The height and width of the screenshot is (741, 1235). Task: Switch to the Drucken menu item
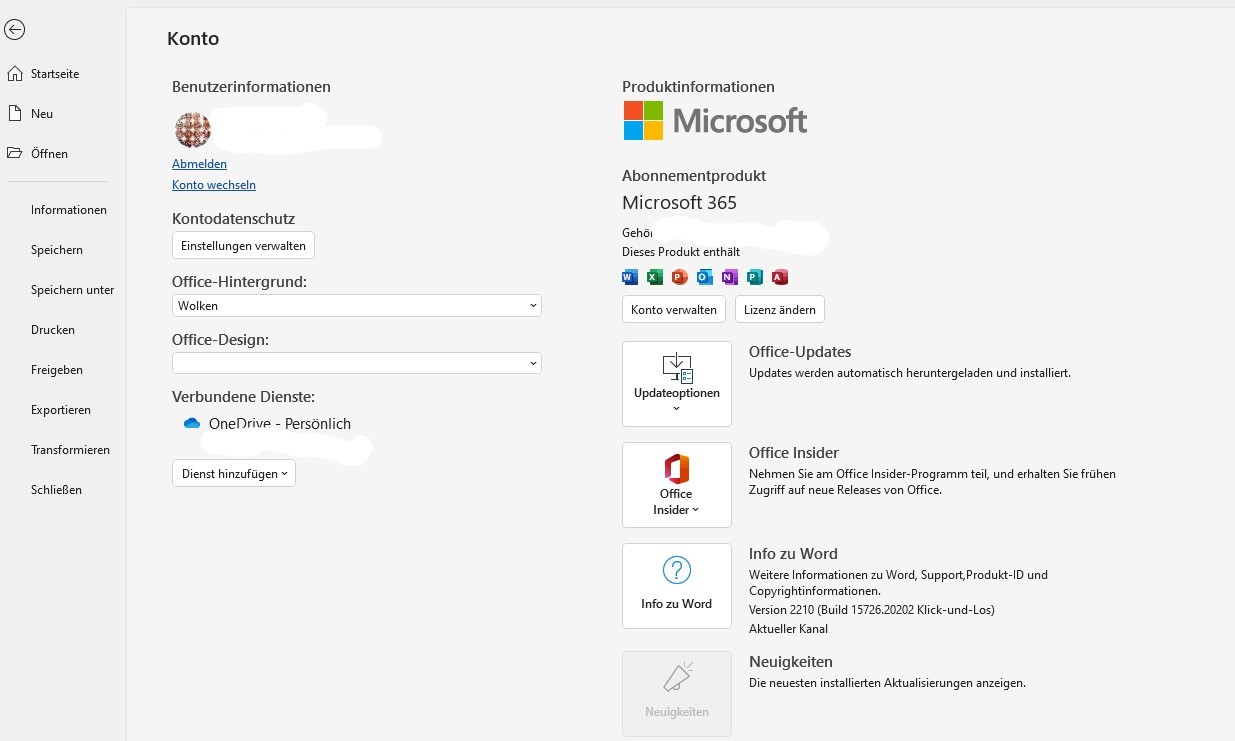pyautogui.click(x=52, y=329)
